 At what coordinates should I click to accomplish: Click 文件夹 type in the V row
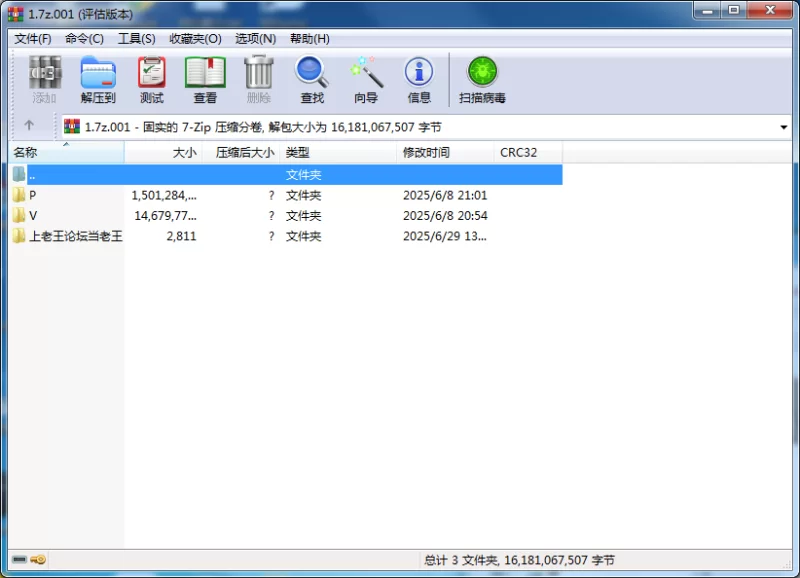tap(303, 216)
